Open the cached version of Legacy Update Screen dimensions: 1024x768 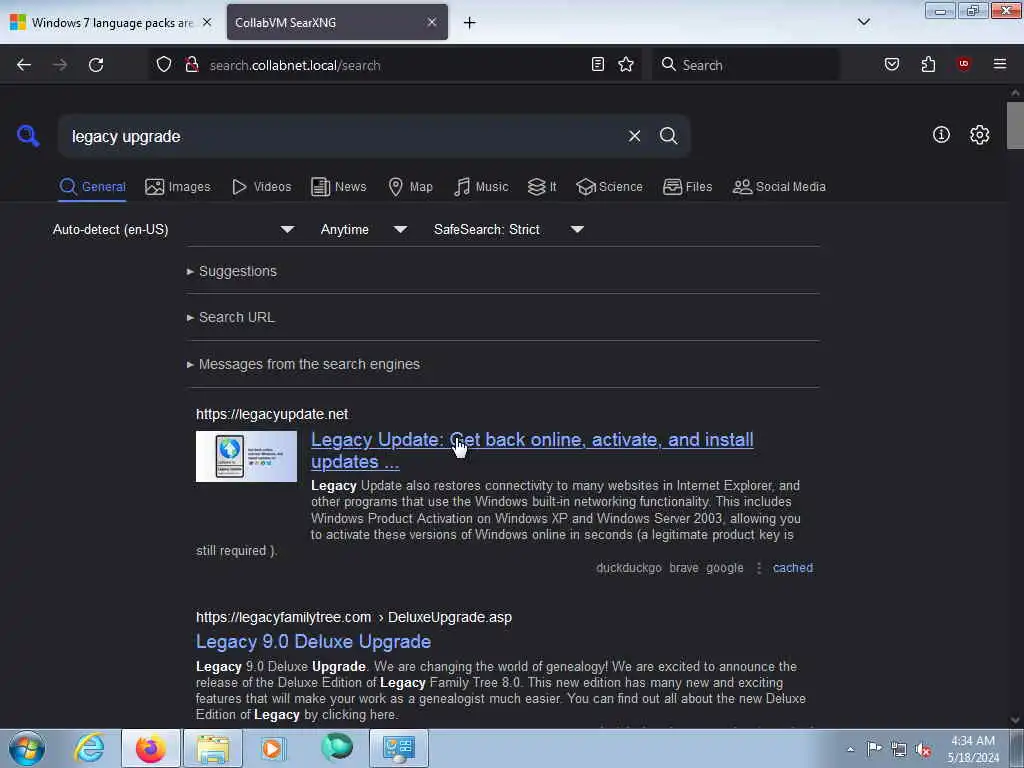point(793,568)
